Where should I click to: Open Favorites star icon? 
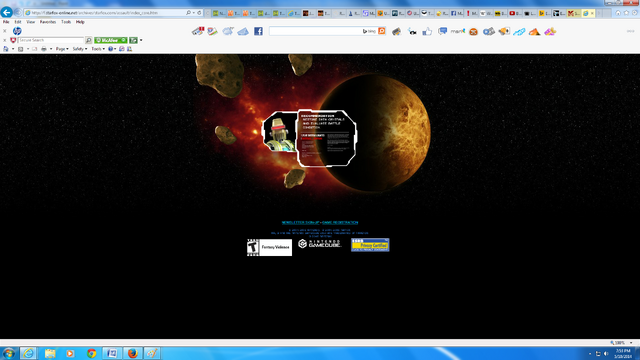click(x=626, y=13)
